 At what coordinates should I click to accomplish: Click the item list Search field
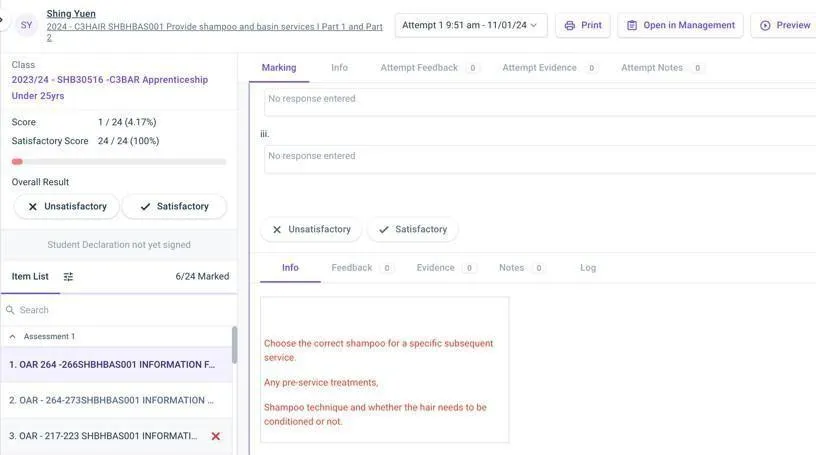(x=120, y=310)
